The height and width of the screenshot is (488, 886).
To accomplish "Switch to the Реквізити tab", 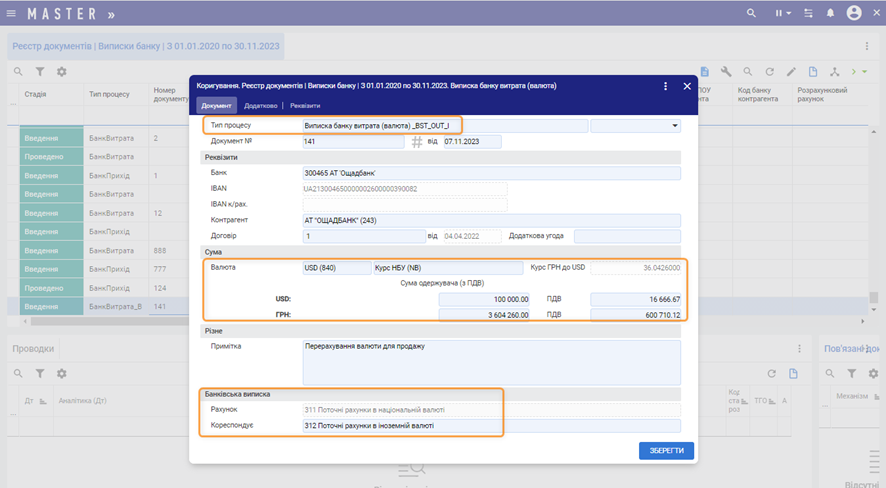I will [x=306, y=106].
